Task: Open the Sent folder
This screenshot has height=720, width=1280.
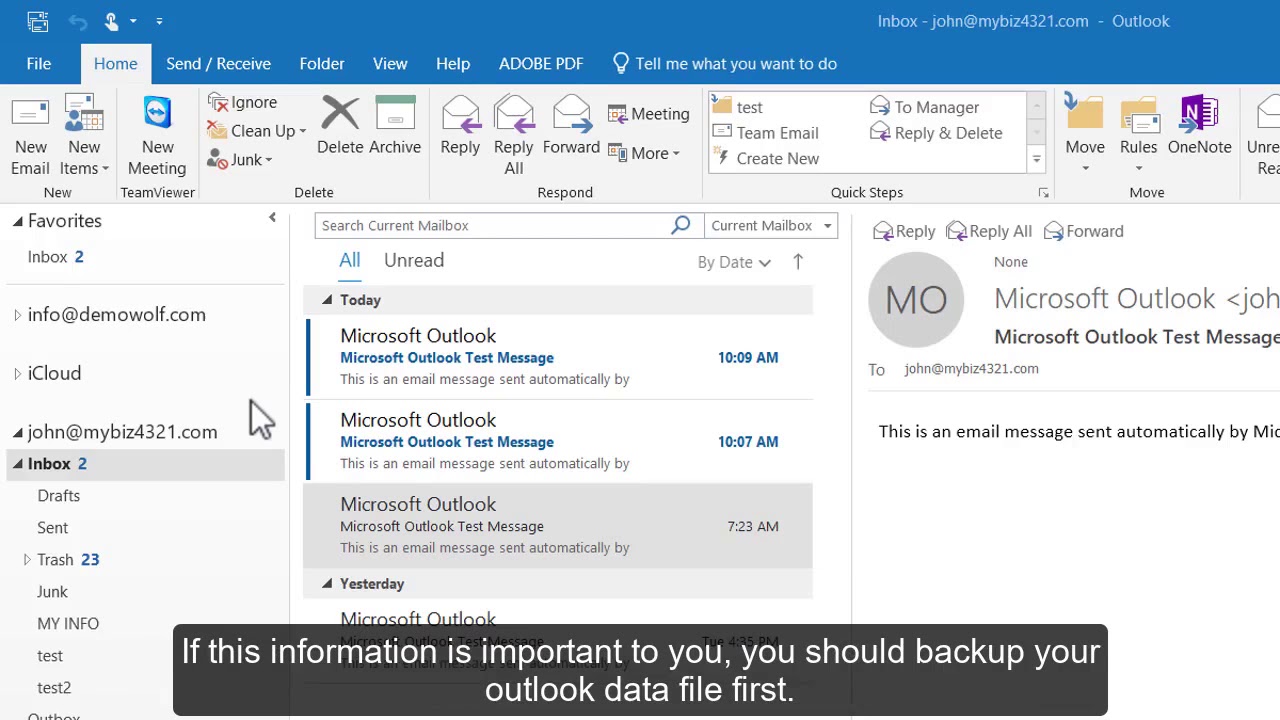Action: tap(53, 528)
